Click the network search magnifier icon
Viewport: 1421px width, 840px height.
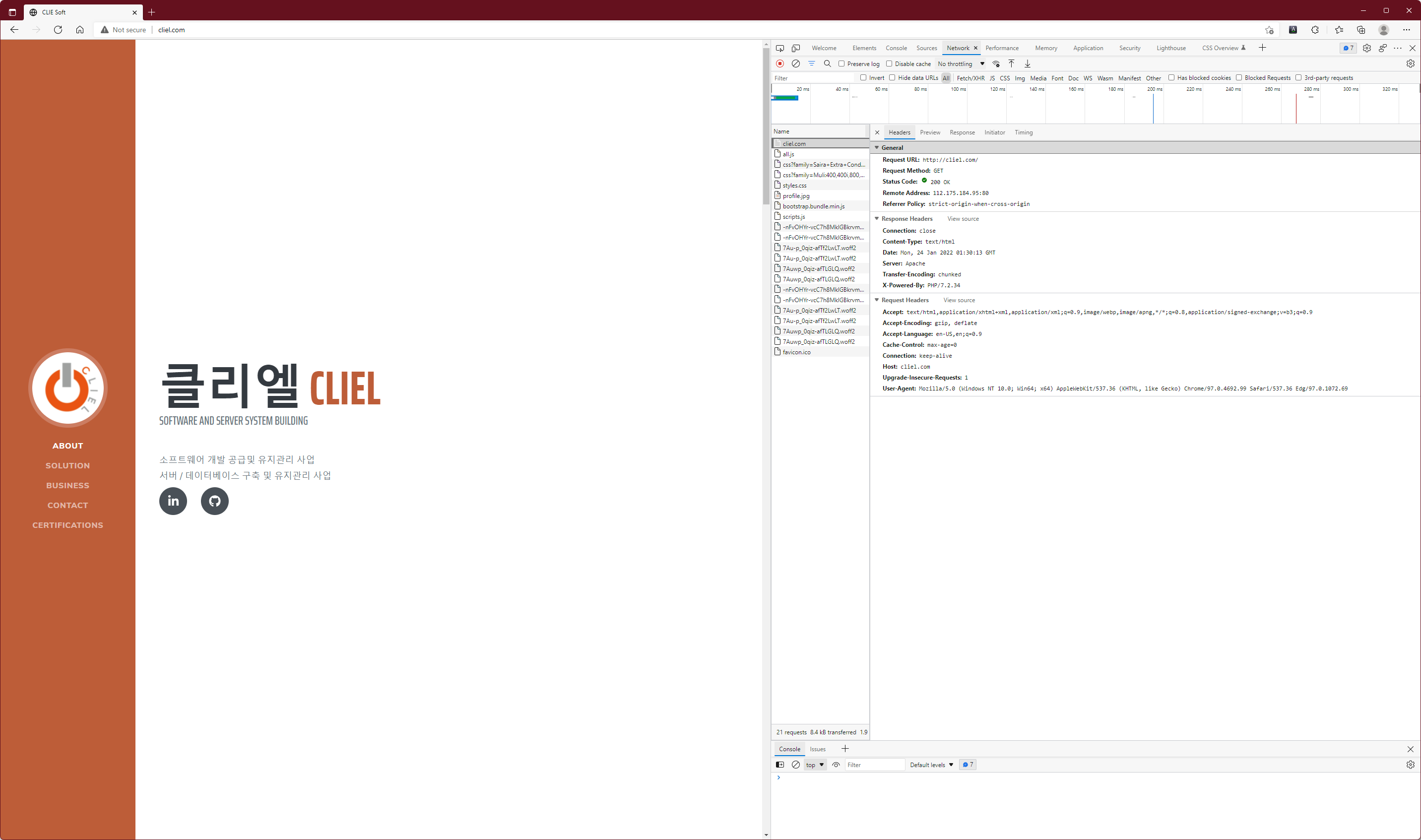pyautogui.click(x=828, y=64)
